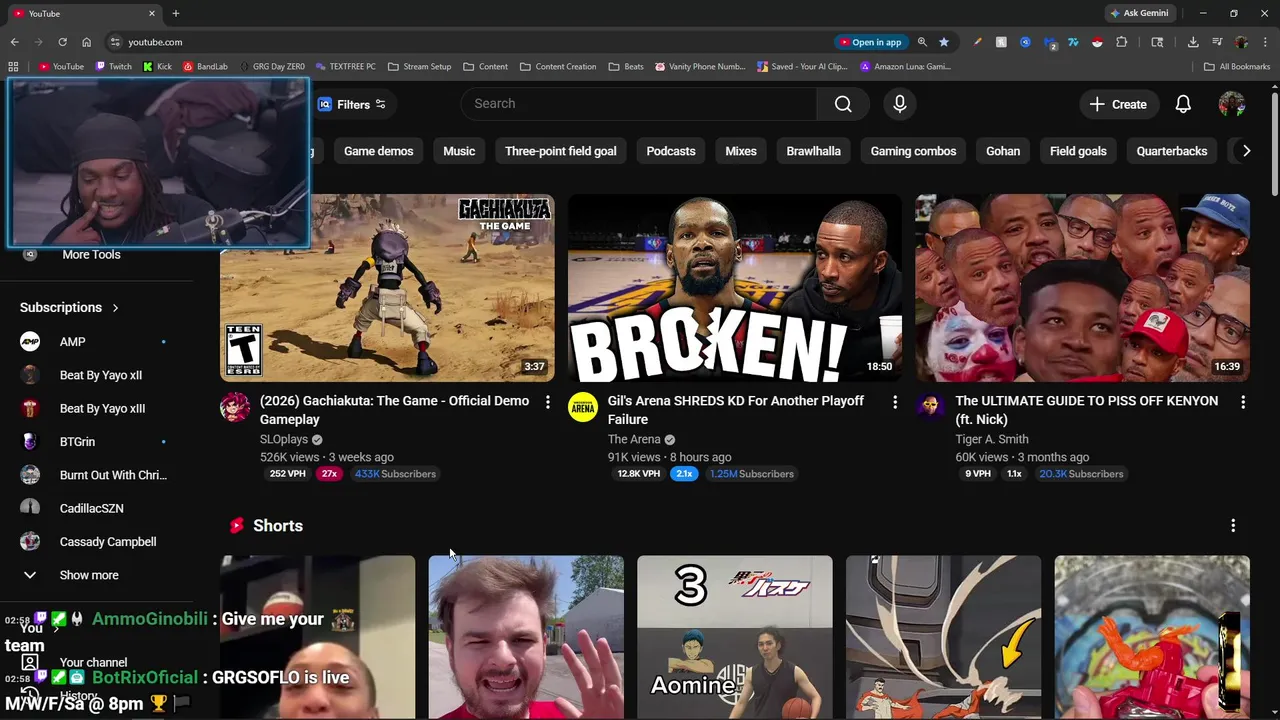Screen dimensions: 1280x720
Task: Open YouTube notifications bell
Action: click(x=1183, y=104)
